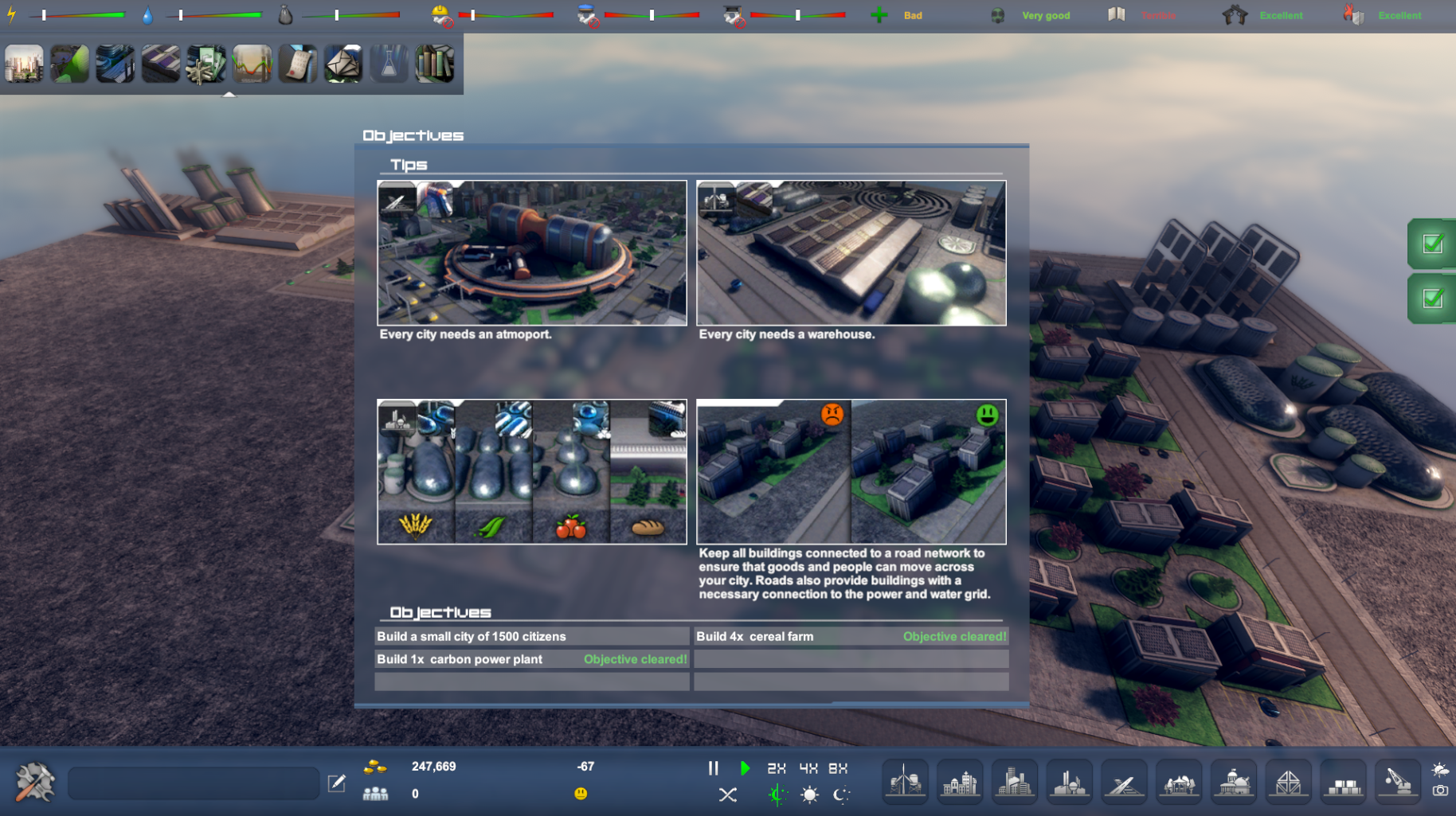Set game speed to 4X
Image resolution: width=1456 pixels, height=816 pixels.
pyautogui.click(x=808, y=768)
